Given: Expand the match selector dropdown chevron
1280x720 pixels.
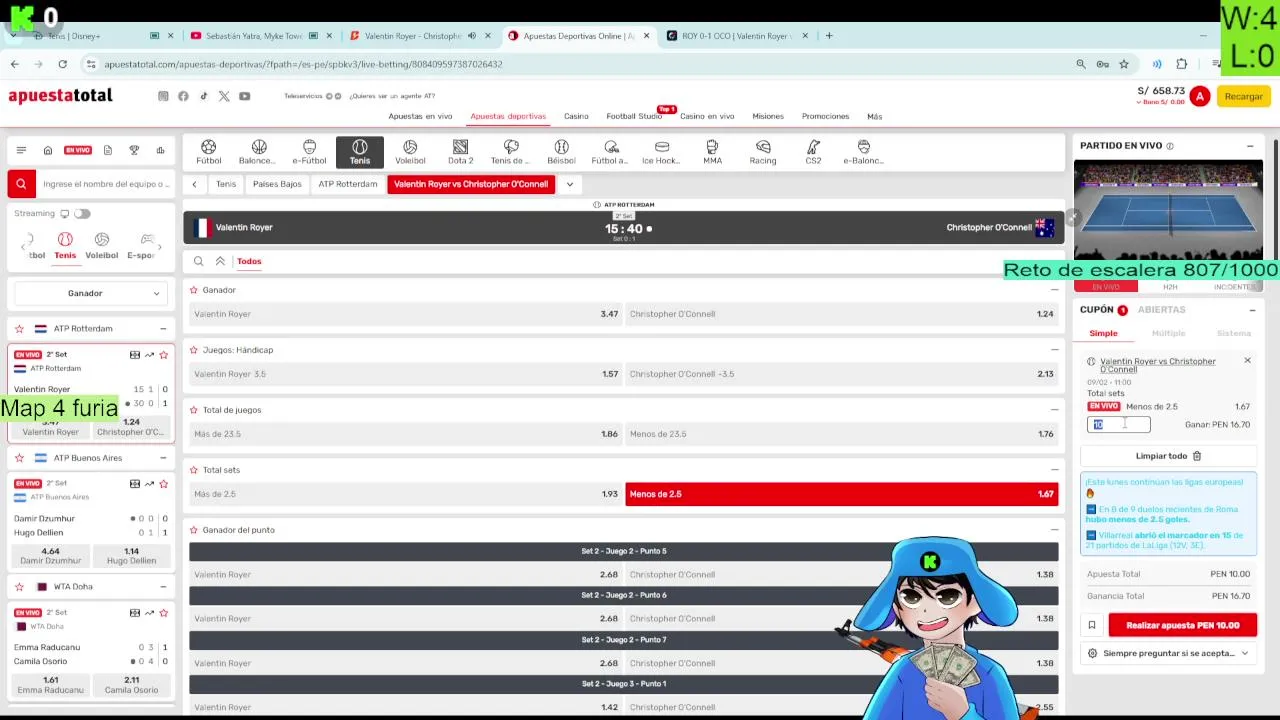Looking at the screenshot, I should [569, 184].
